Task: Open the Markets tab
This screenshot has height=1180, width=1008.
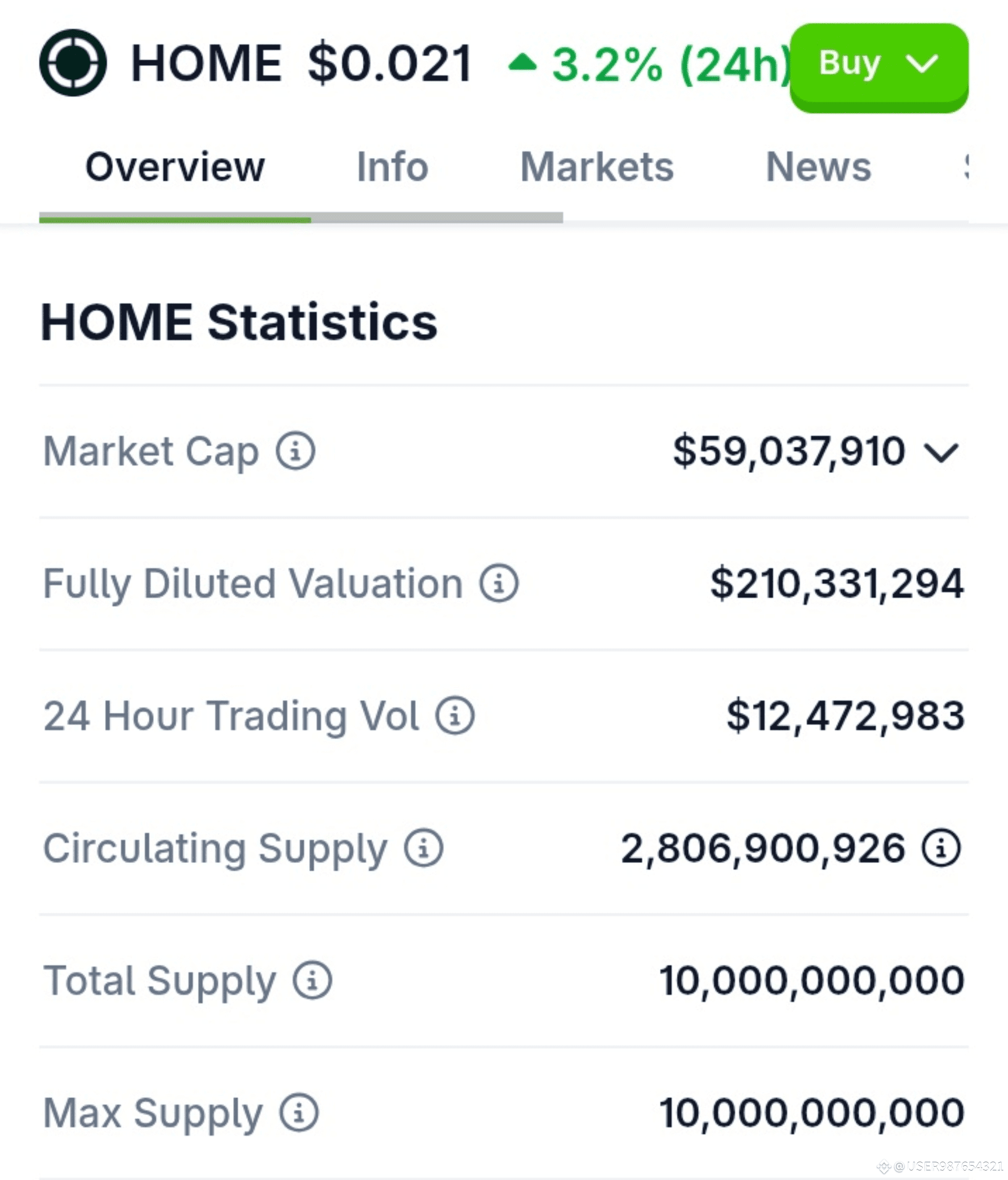Action: pos(597,167)
